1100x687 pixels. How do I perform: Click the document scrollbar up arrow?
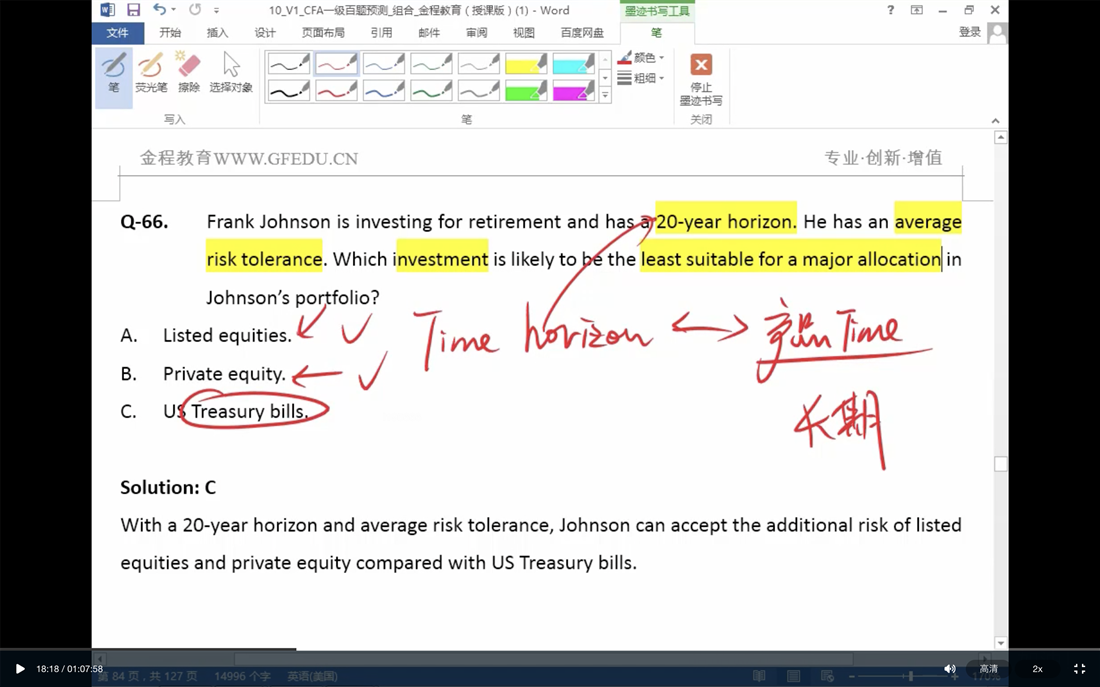click(x=1000, y=138)
